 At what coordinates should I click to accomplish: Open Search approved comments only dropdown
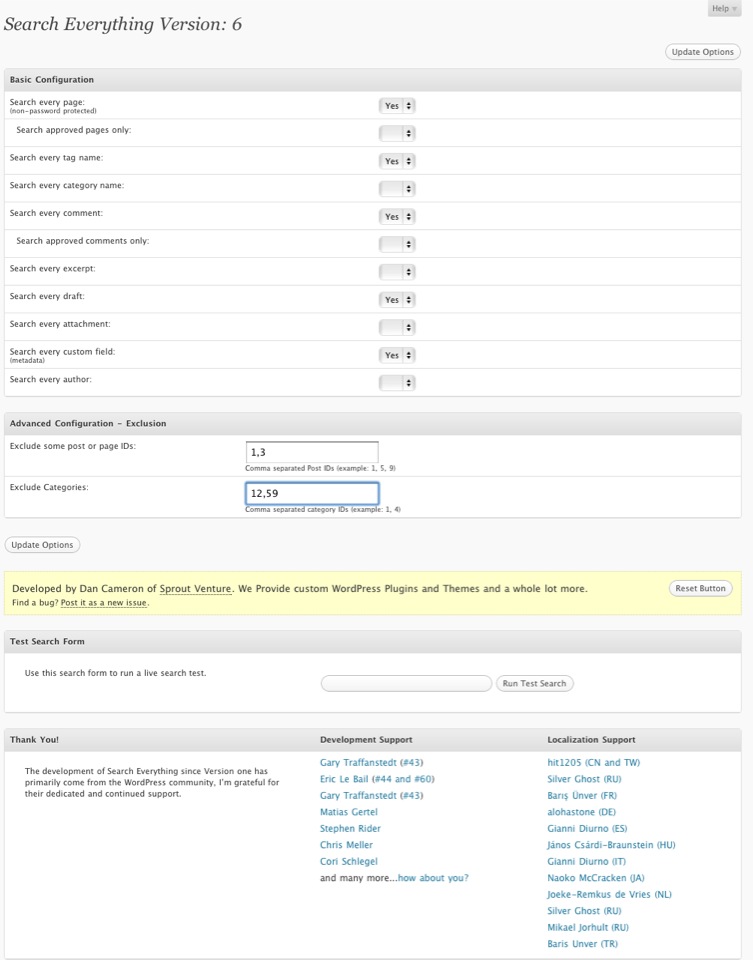click(x=397, y=244)
